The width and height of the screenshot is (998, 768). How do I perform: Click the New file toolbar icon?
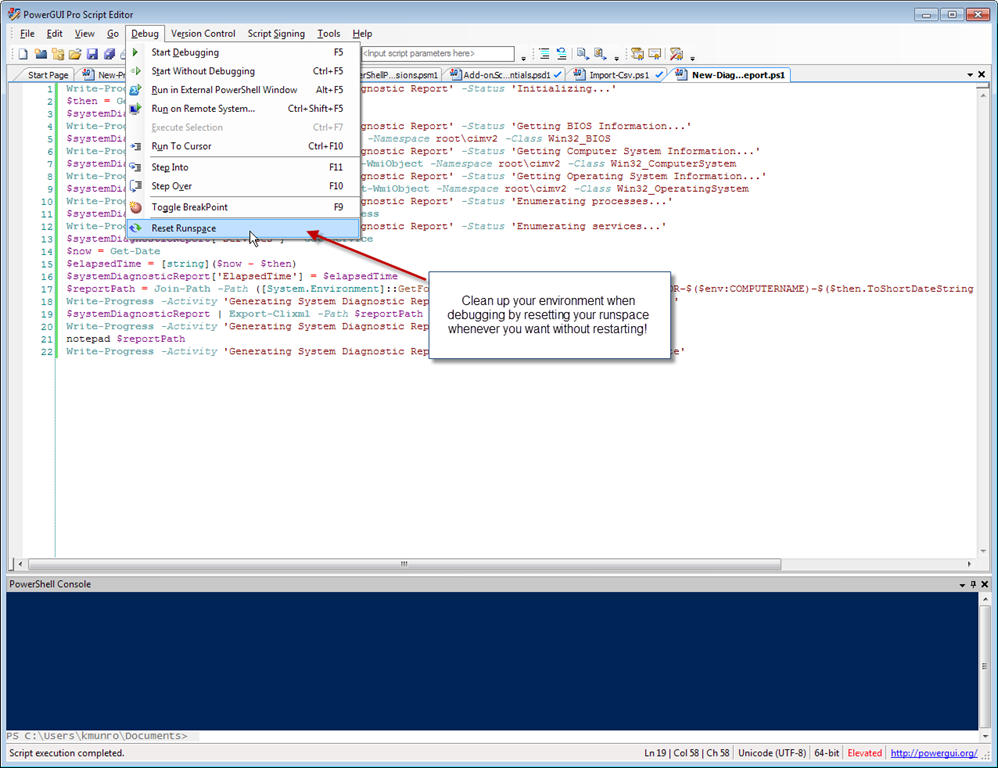coord(23,54)
